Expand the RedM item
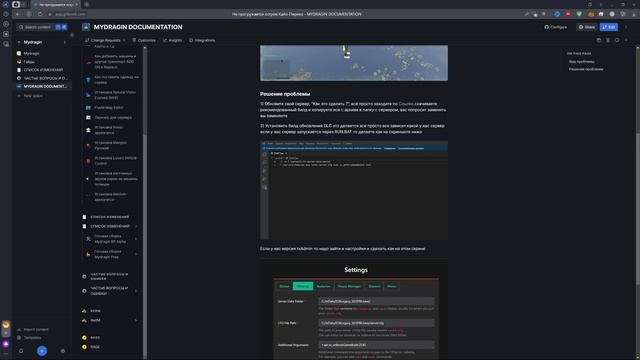This screenshot has width=640, height=360. [136, 320]
